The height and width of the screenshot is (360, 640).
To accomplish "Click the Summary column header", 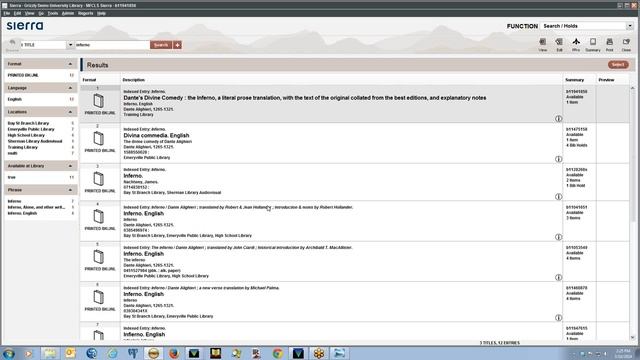I will tap(575, 80).
